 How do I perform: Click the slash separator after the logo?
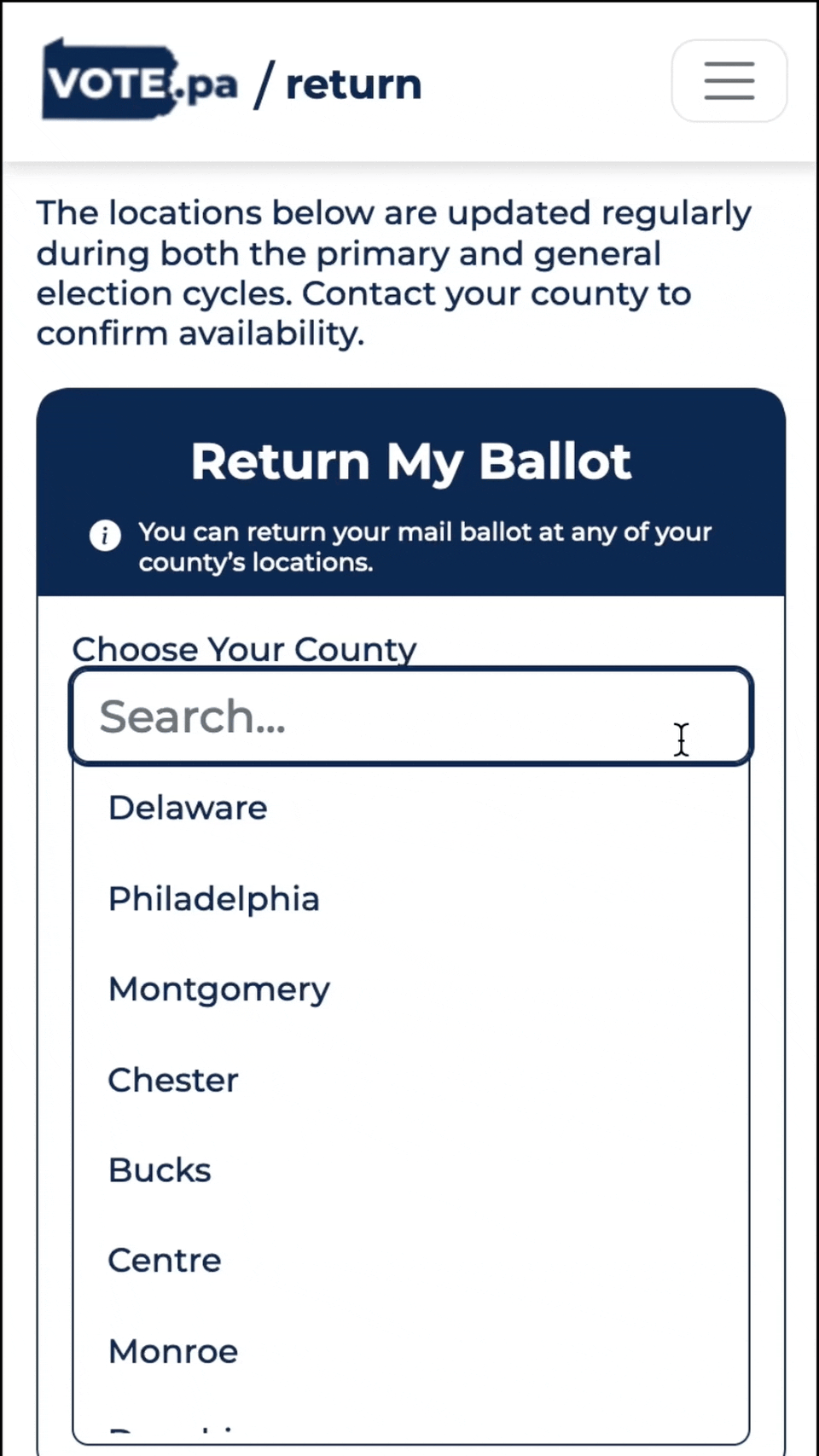coord(264,84)
